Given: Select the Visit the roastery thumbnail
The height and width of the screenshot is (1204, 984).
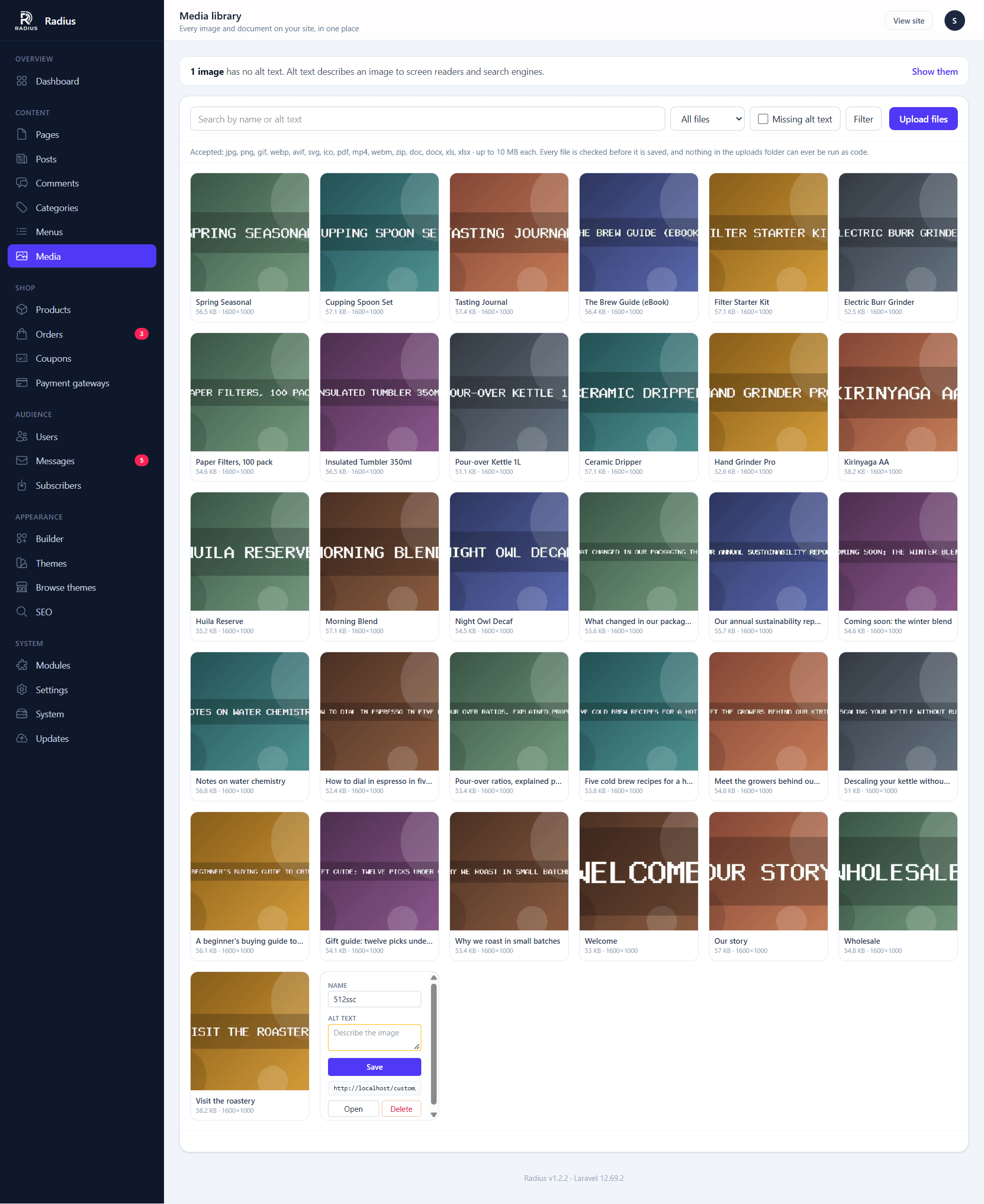Looking at the screenshot, I should [250, 1031].
